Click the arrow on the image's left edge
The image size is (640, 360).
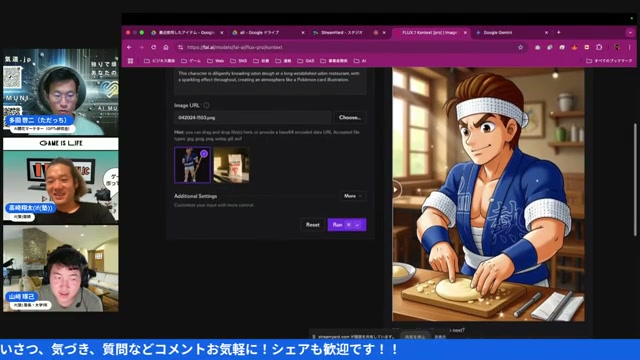click(x=396, y=190)
